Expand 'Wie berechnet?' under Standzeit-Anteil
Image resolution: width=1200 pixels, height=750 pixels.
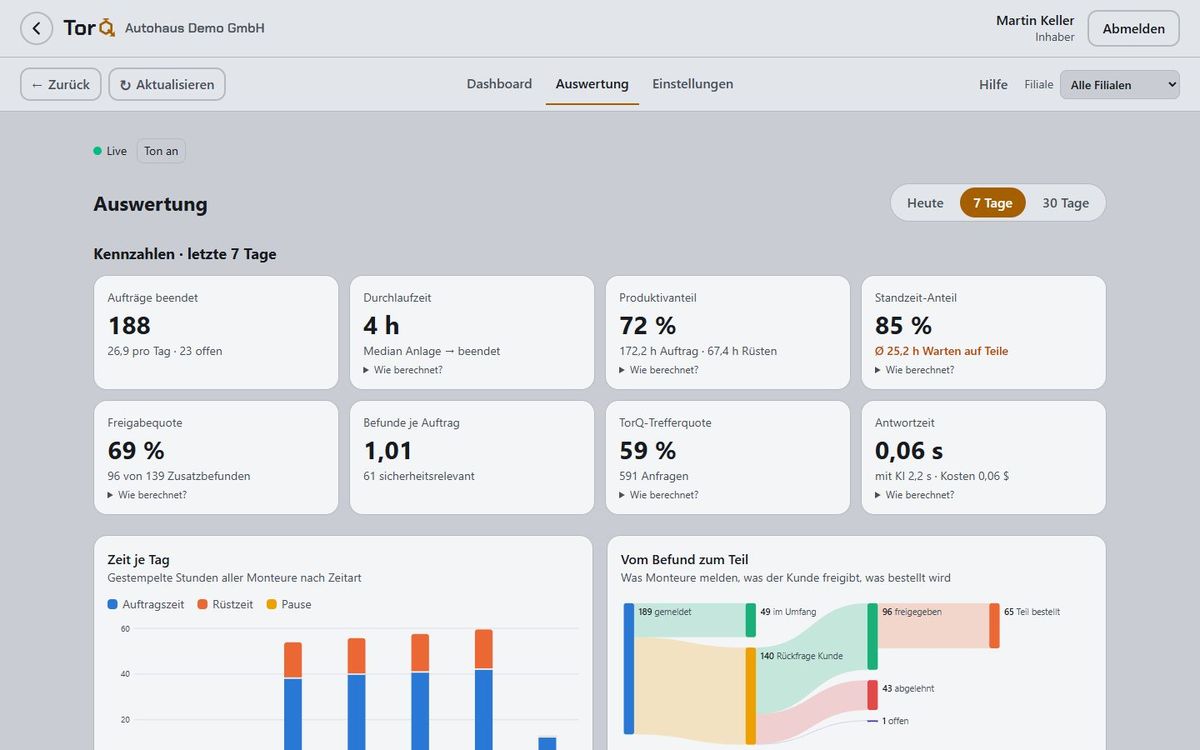pos(915,370)
